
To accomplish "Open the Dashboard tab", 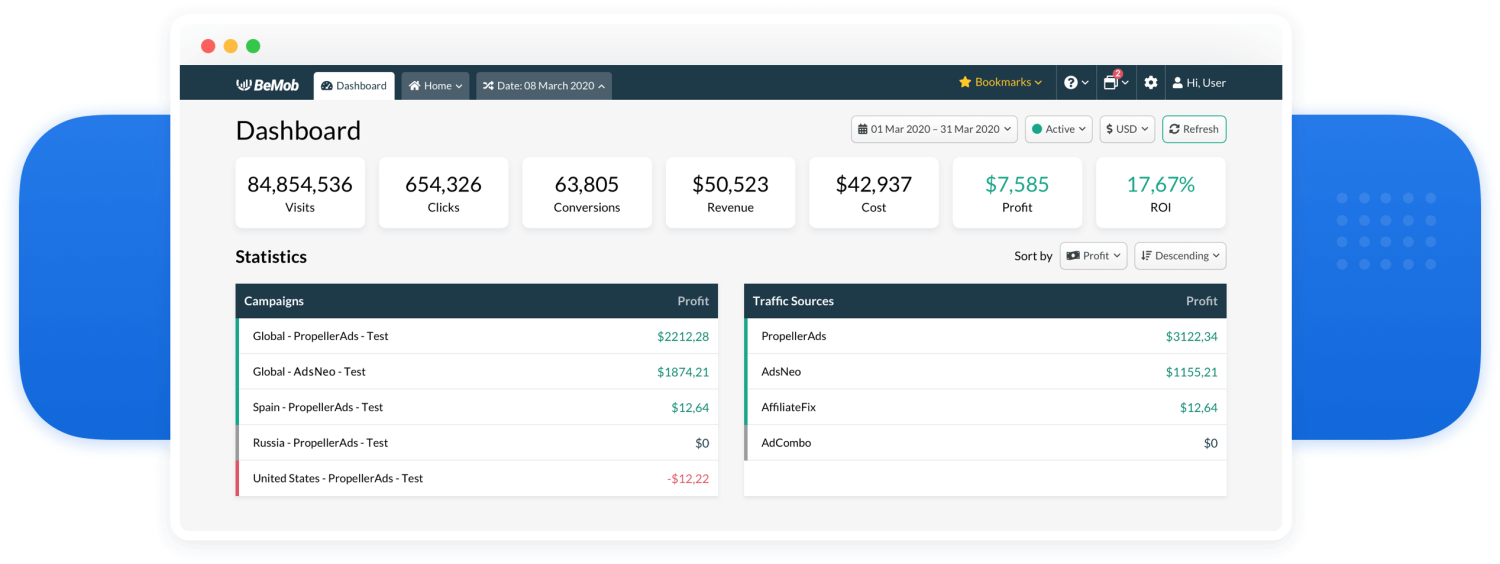I will pyautogui.click(x=354, y=86).
